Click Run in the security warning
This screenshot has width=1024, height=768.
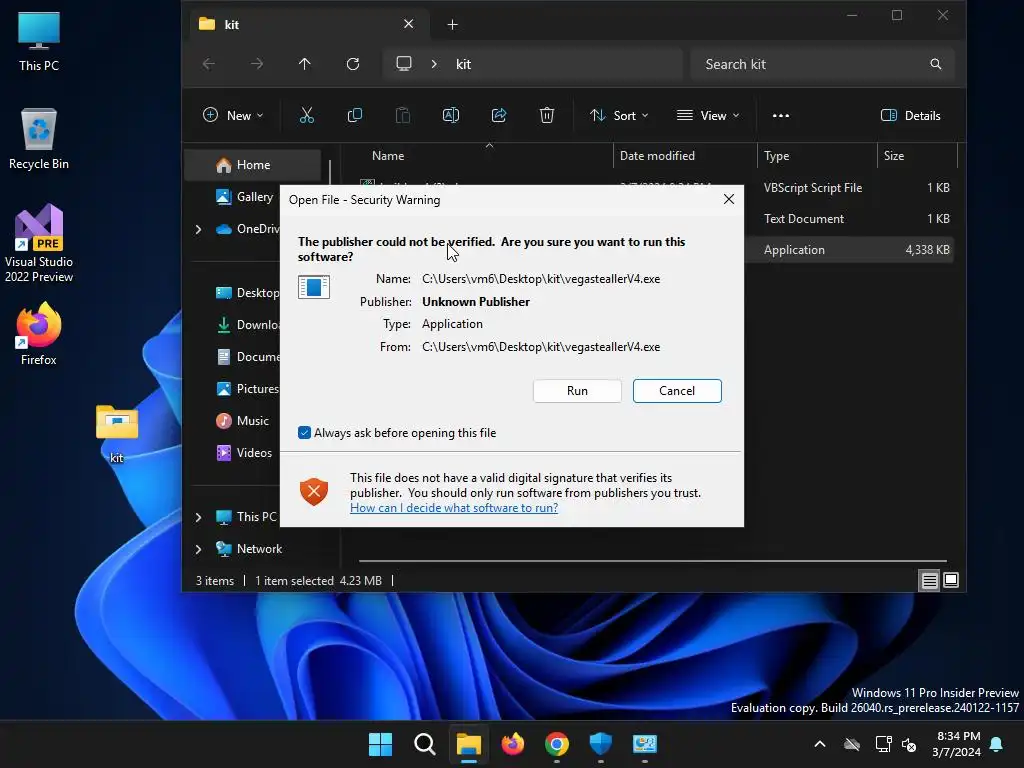point(577,391)
